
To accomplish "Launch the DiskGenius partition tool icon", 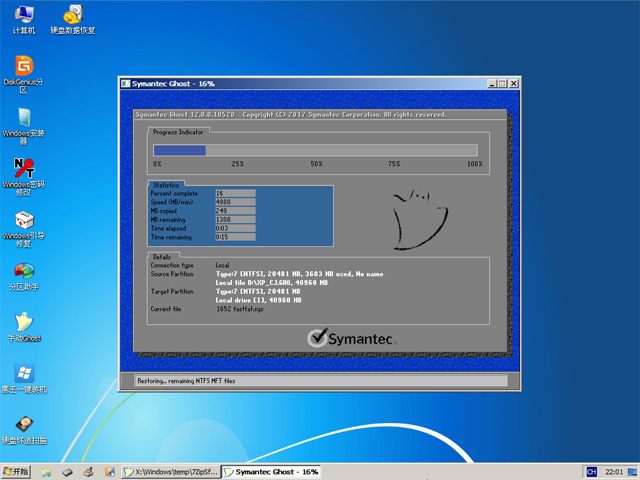I will 23,67.
